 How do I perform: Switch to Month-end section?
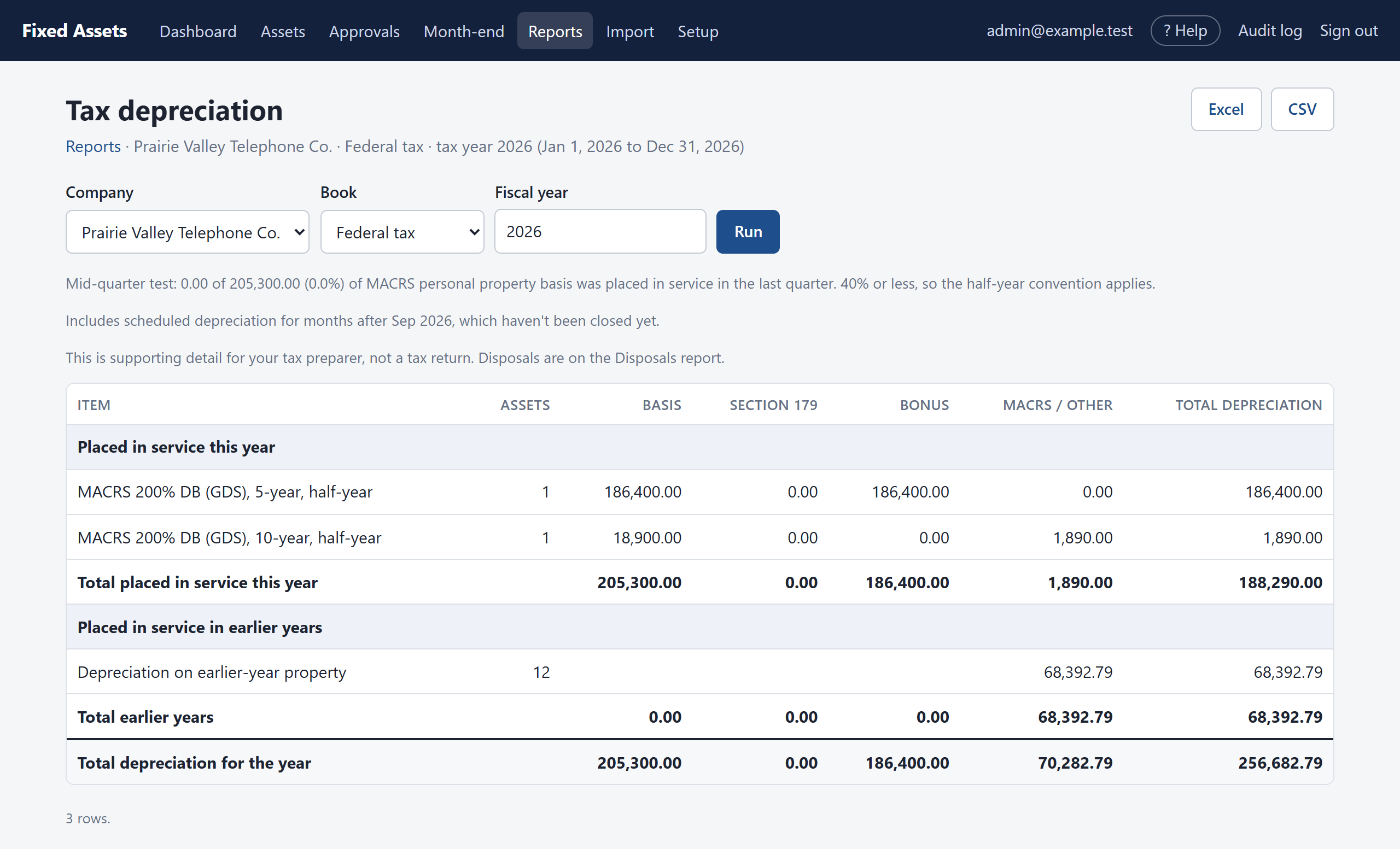click(464, 31)
